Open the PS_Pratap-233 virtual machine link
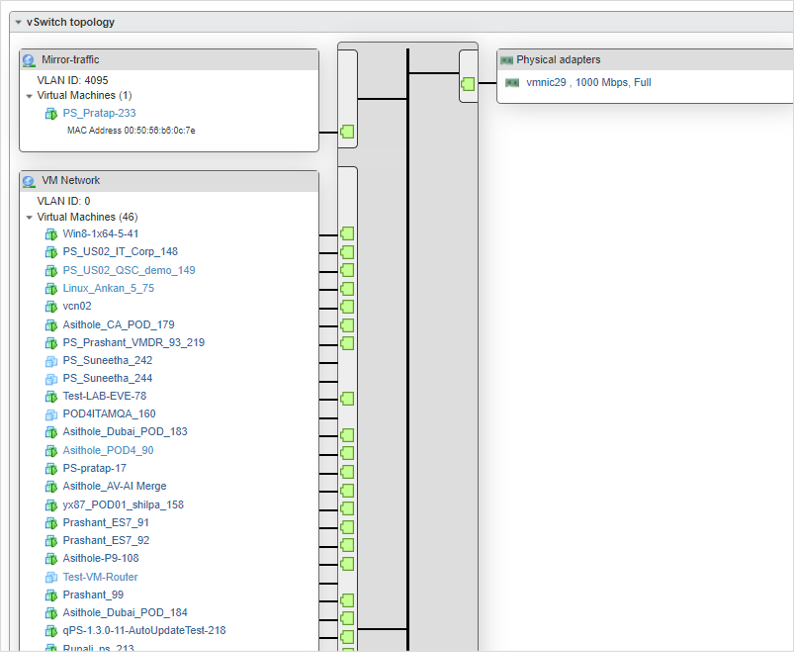This screenshot has width=794, height=652. [99, 113]
